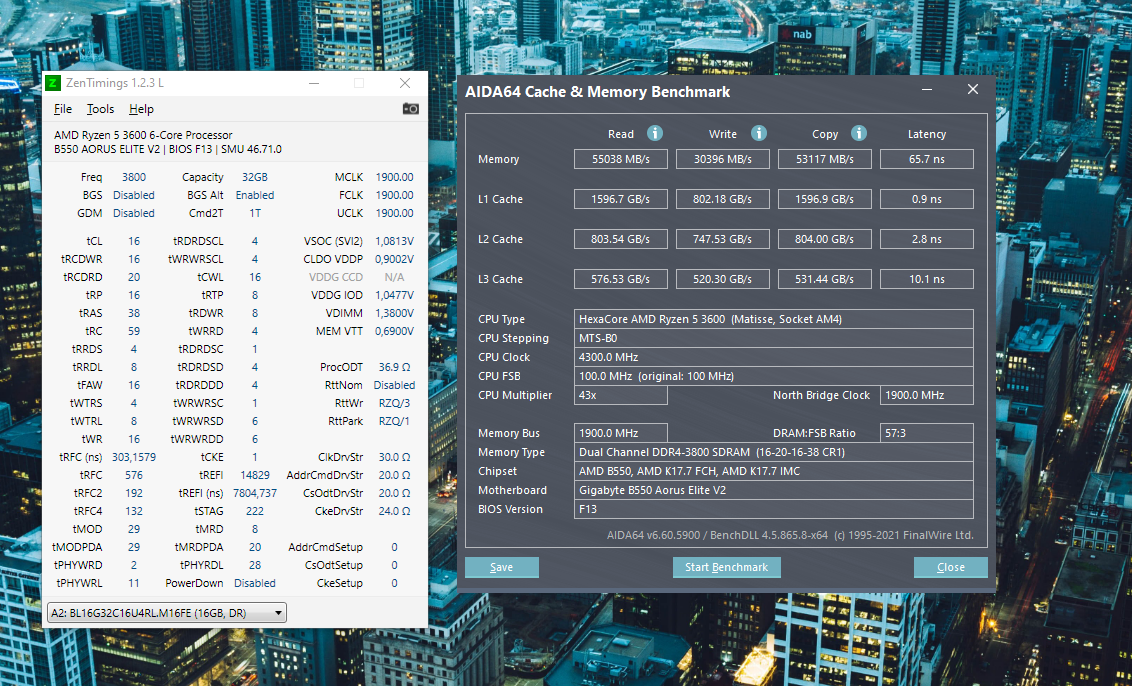Click the Write column info icon

[x=759, y=133]
